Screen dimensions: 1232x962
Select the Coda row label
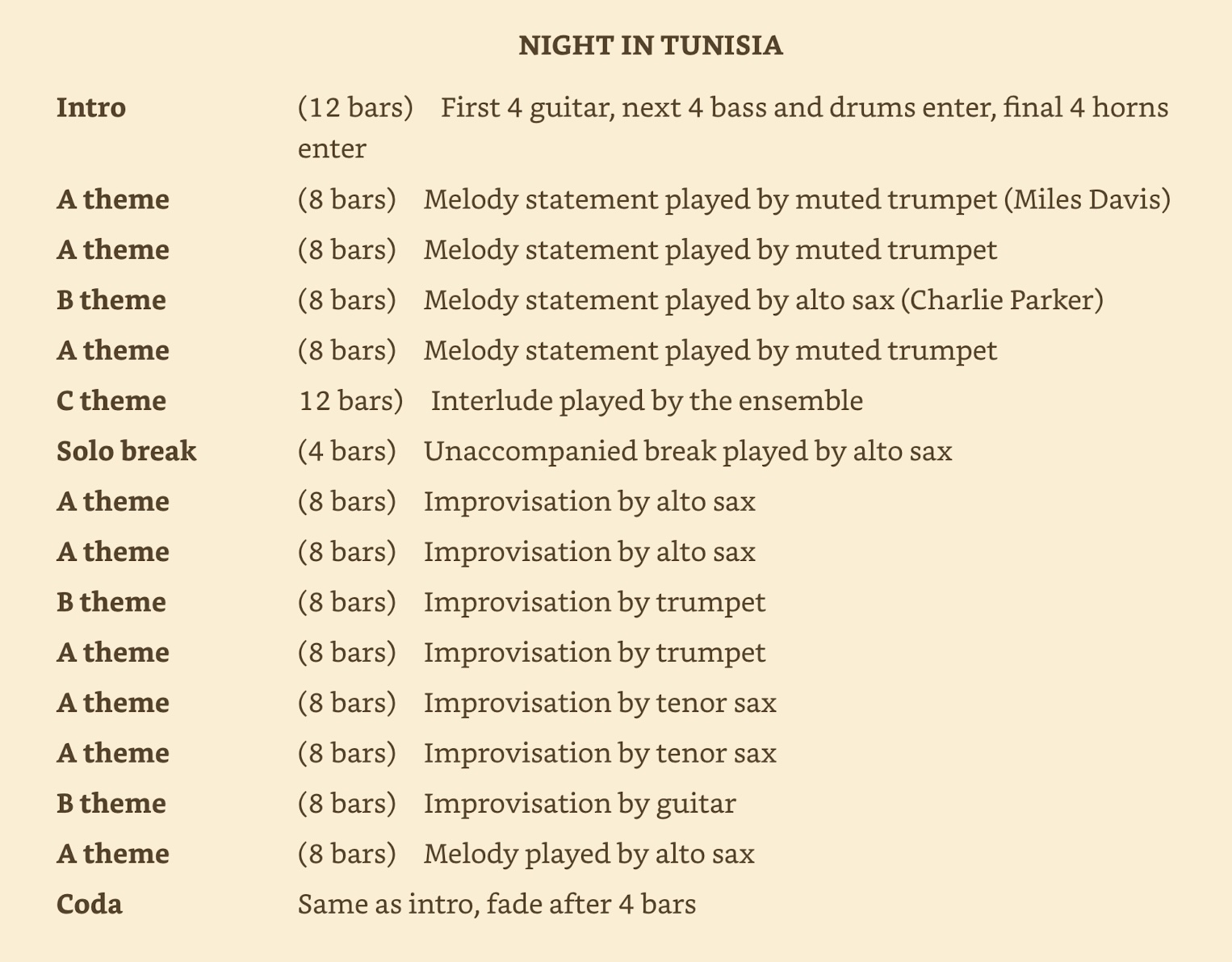90,904
